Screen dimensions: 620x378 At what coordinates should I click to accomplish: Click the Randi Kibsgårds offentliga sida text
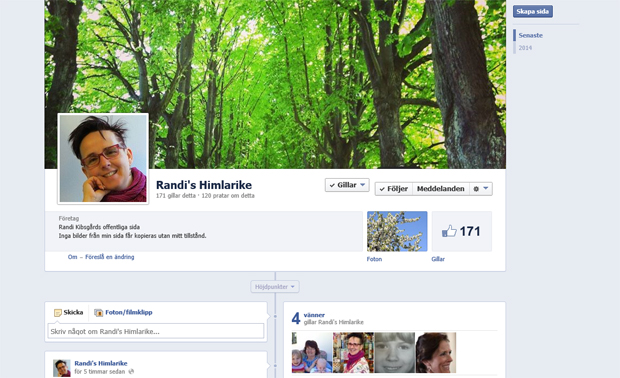tap(99, 227)
